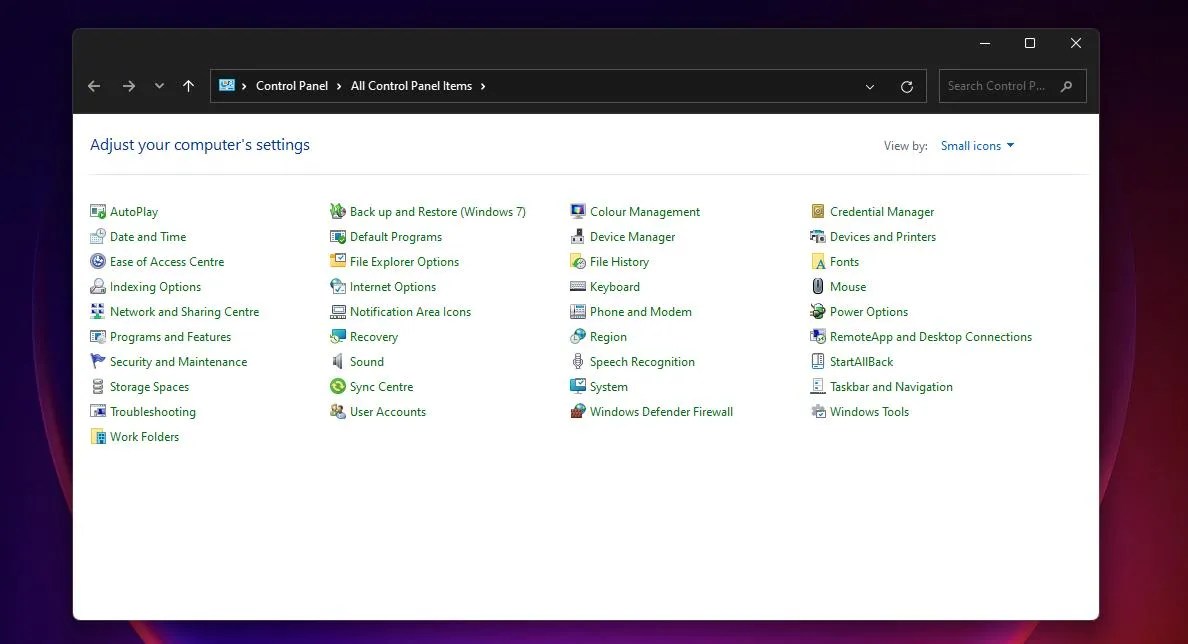1188x644 pixels.
Task: Click the up-arrow navigation icon
Action: 188,86
